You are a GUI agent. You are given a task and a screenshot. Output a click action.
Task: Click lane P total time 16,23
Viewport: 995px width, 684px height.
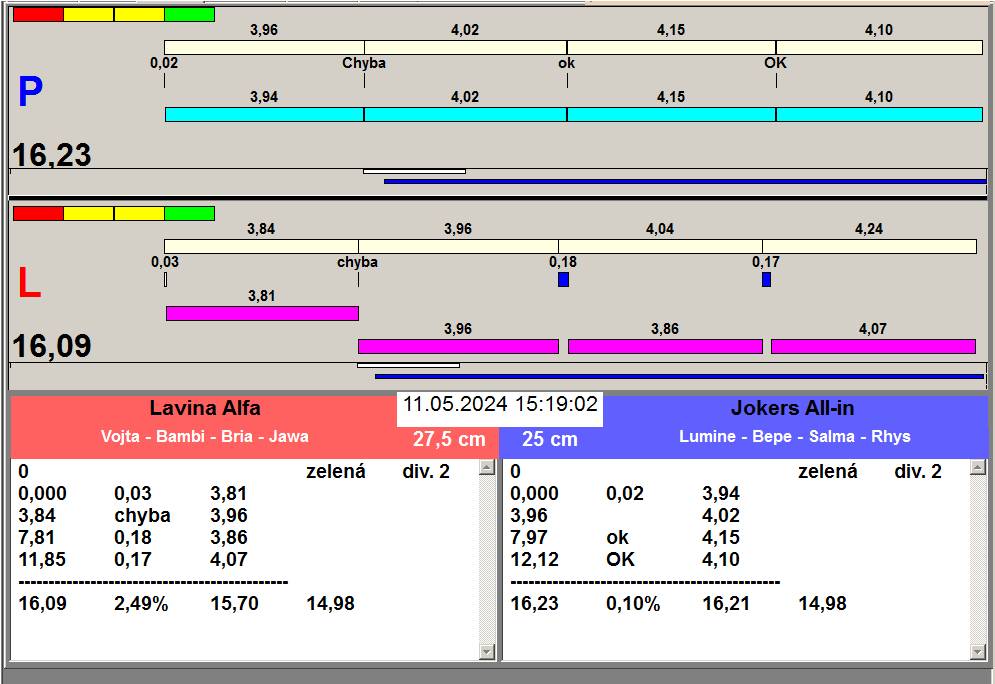coord(51,155)
